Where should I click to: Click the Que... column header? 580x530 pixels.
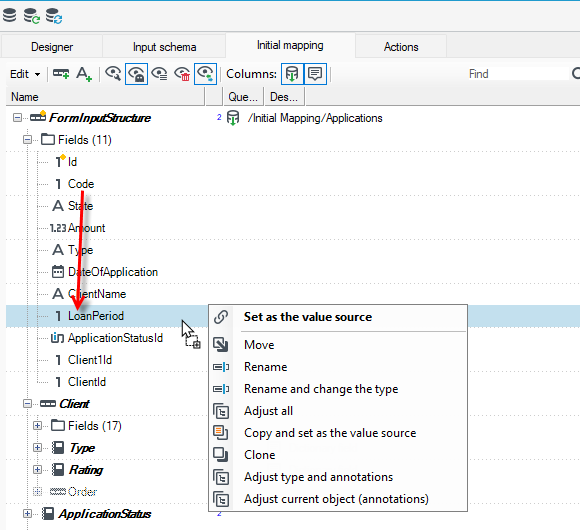coord(243,97)
